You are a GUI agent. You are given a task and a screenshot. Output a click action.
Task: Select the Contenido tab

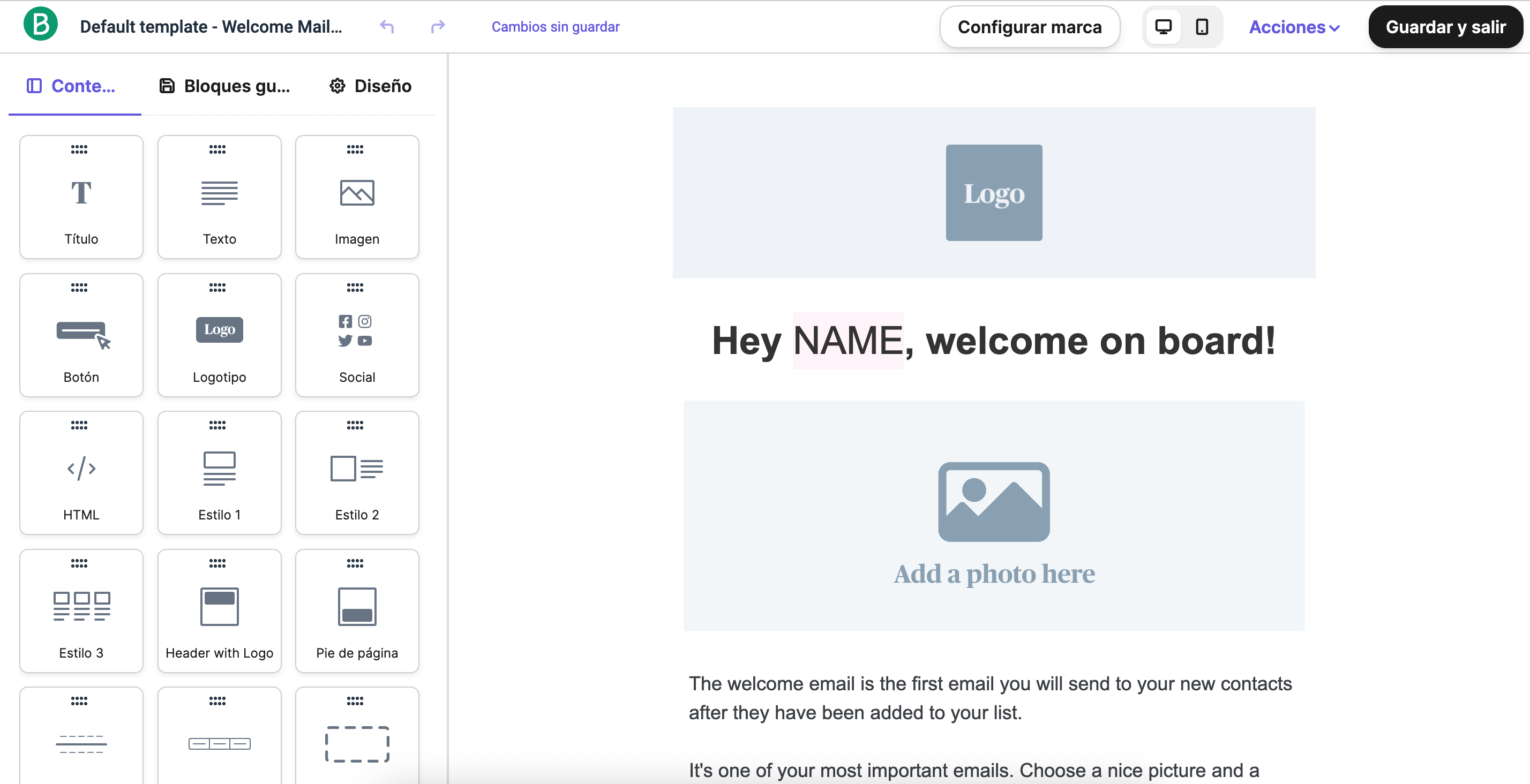(x=75, y=86)
